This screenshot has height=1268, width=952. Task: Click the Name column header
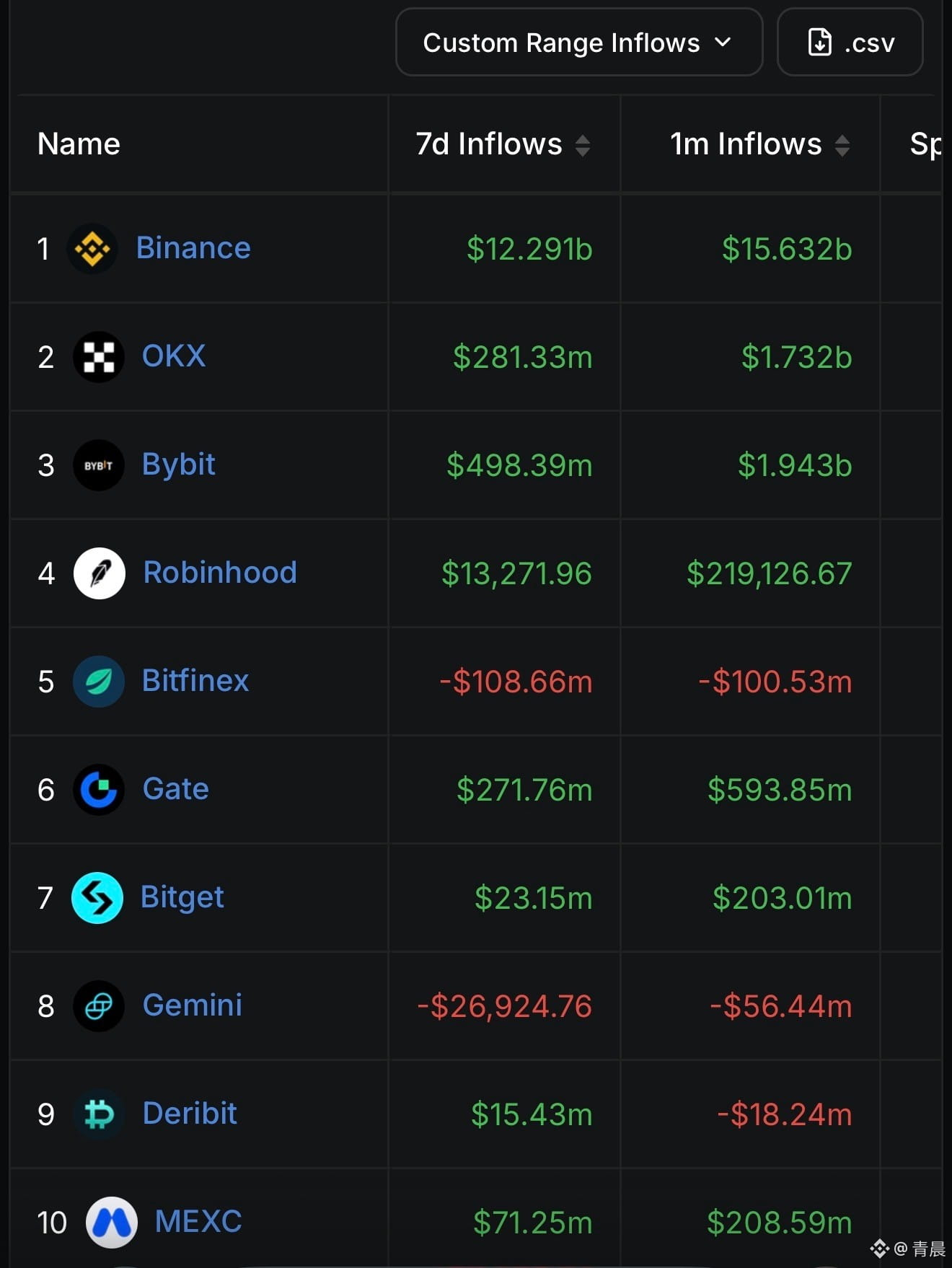pyautogui.click(x=79, y=144)
